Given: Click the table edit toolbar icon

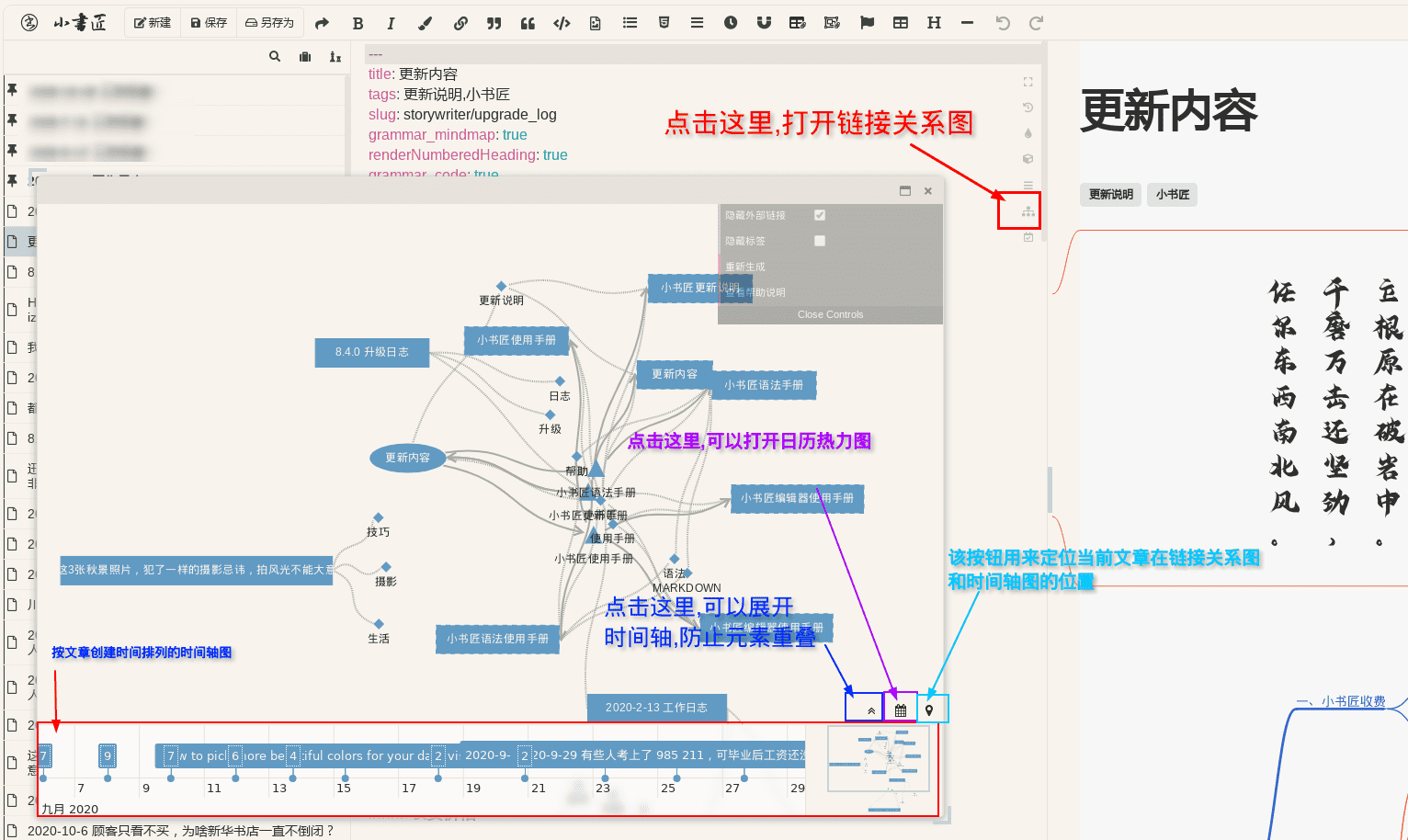Looking at the screenshot, I should point(798,23).
